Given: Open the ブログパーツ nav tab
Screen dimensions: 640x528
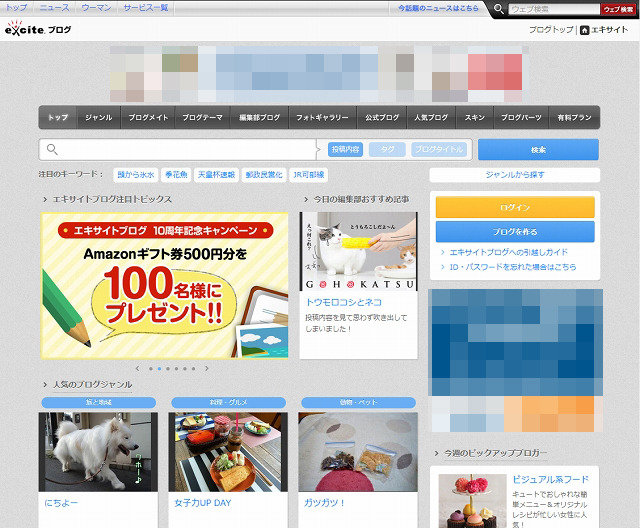Looking at the screenshot, I should tap(521, 117).
